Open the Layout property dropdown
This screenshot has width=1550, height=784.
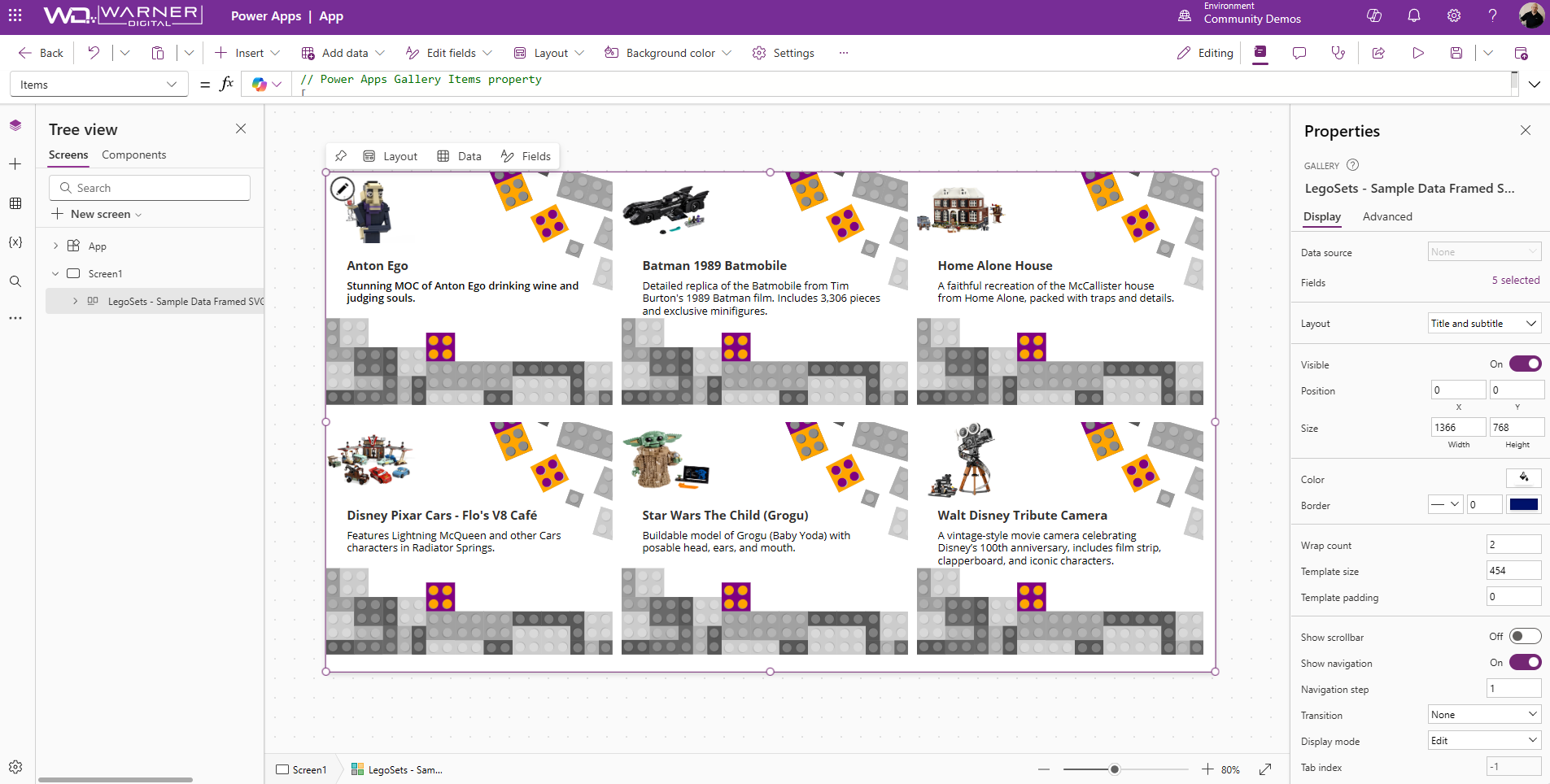pos(1485,324)
